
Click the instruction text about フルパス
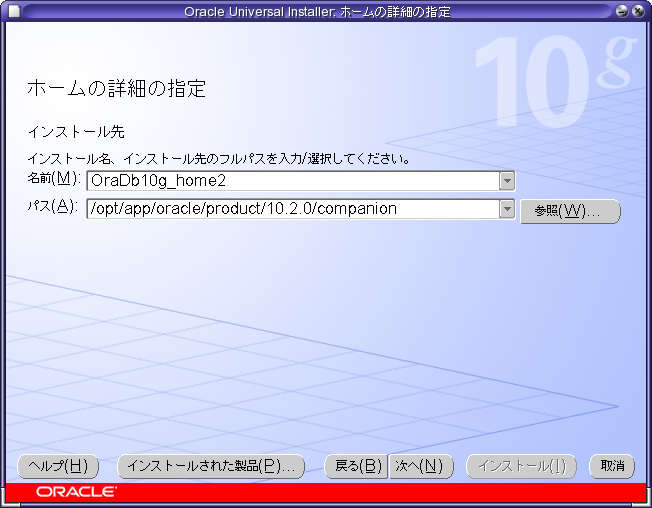(219, 159)
